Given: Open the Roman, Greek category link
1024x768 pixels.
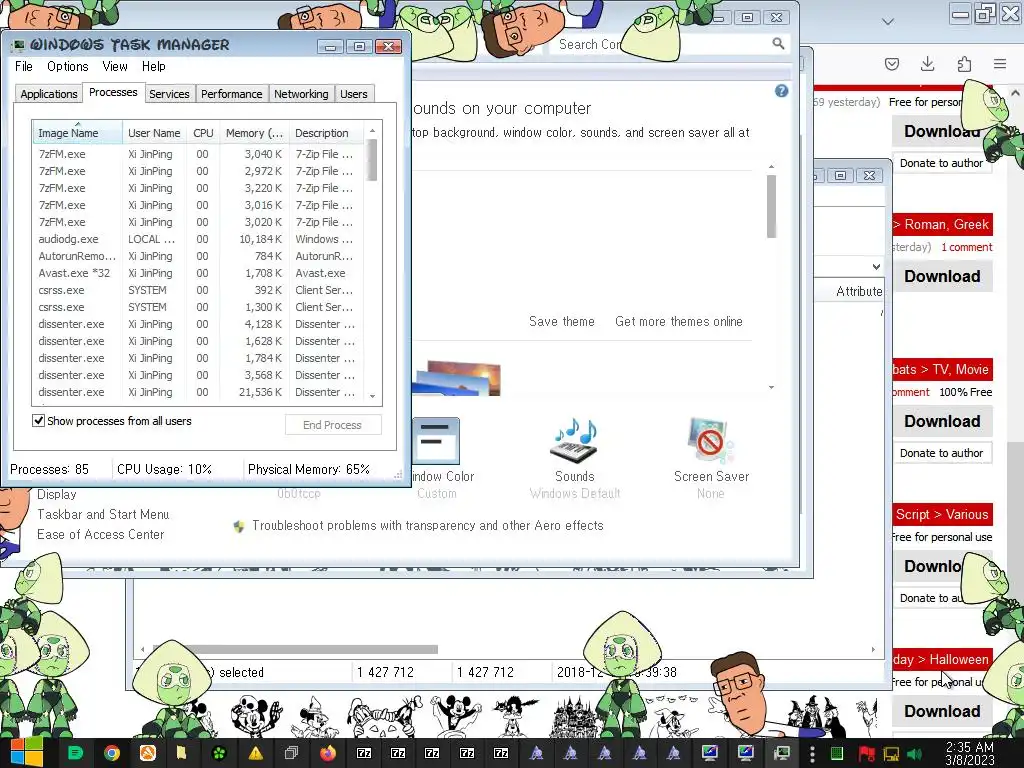Looking at the screenshot, I should 946,225.
